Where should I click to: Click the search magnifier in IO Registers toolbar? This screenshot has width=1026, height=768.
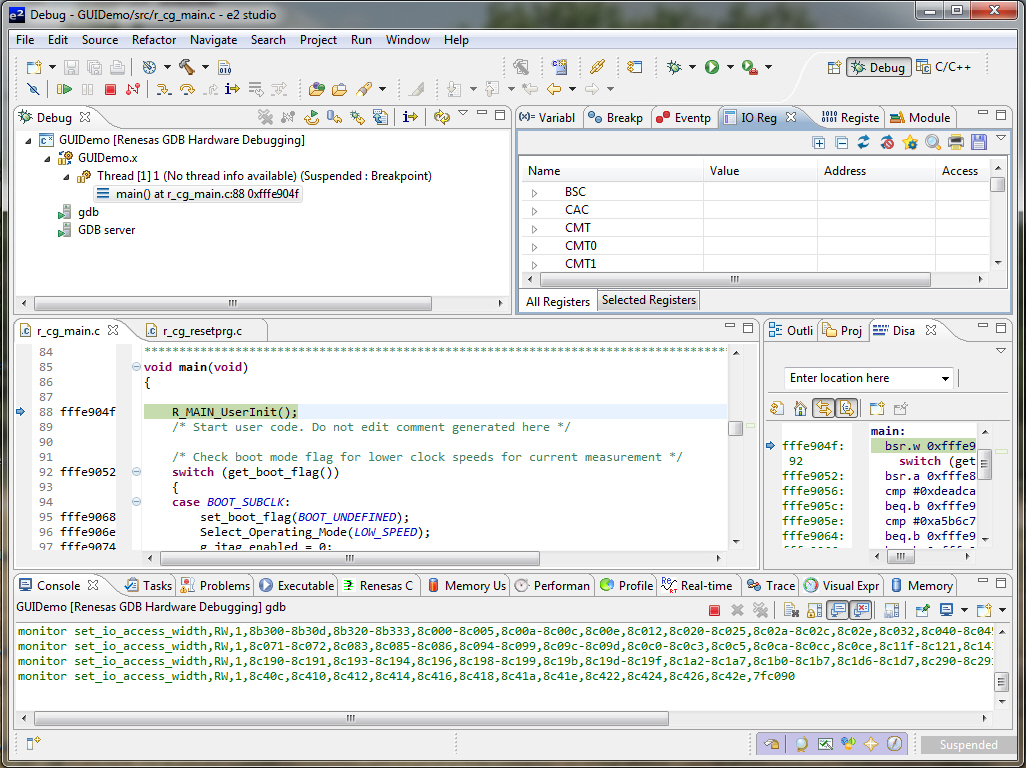[x=933, y=142]
